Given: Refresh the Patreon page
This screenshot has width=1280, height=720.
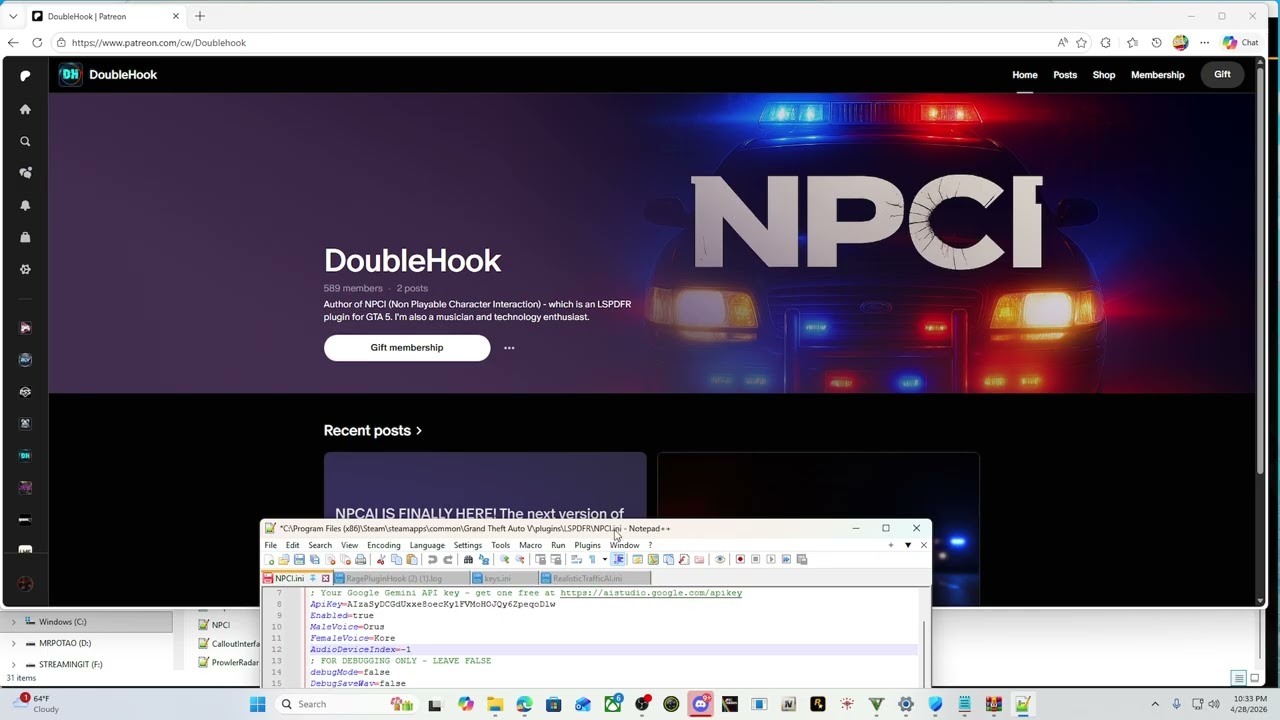Looking at the screenshot, I should tap(37, 43).
